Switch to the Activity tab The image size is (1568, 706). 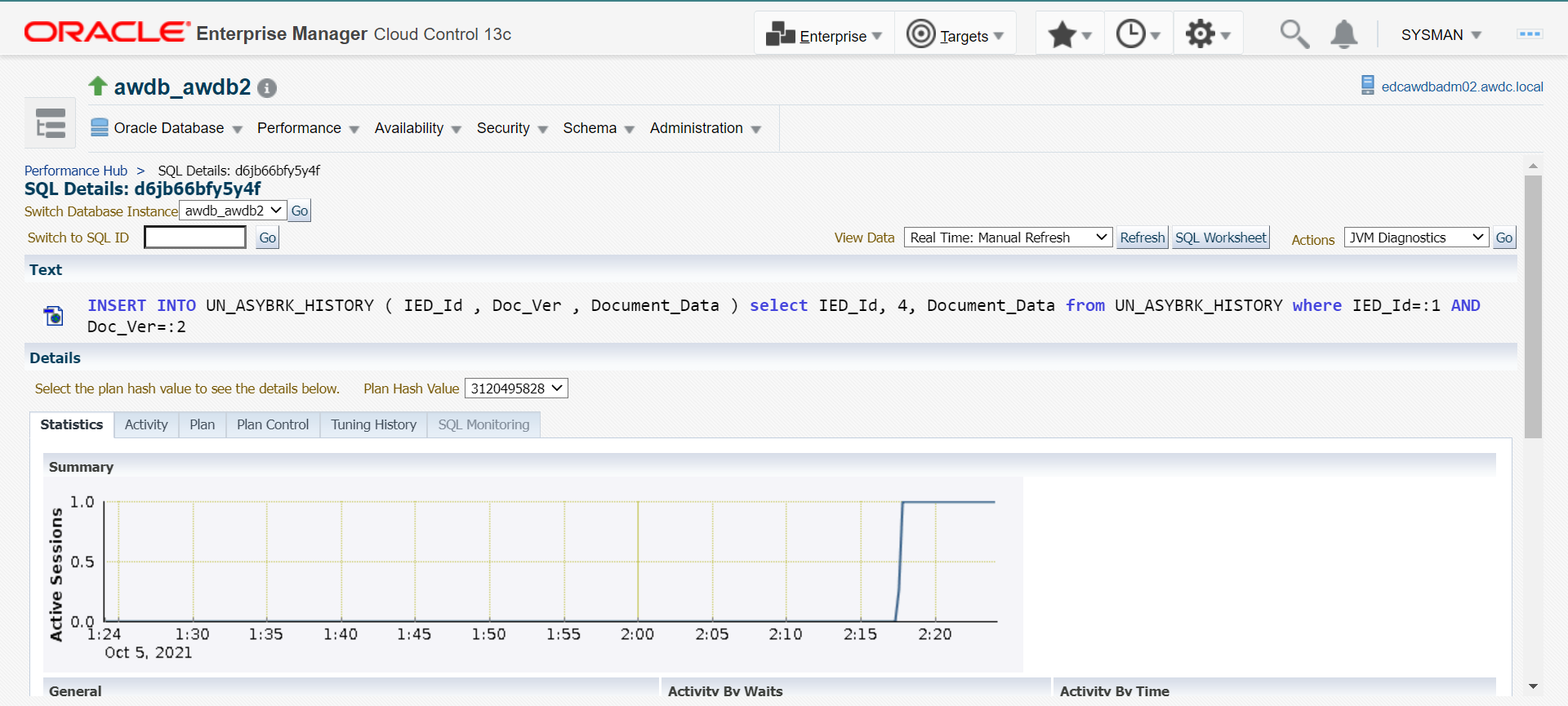146,424
